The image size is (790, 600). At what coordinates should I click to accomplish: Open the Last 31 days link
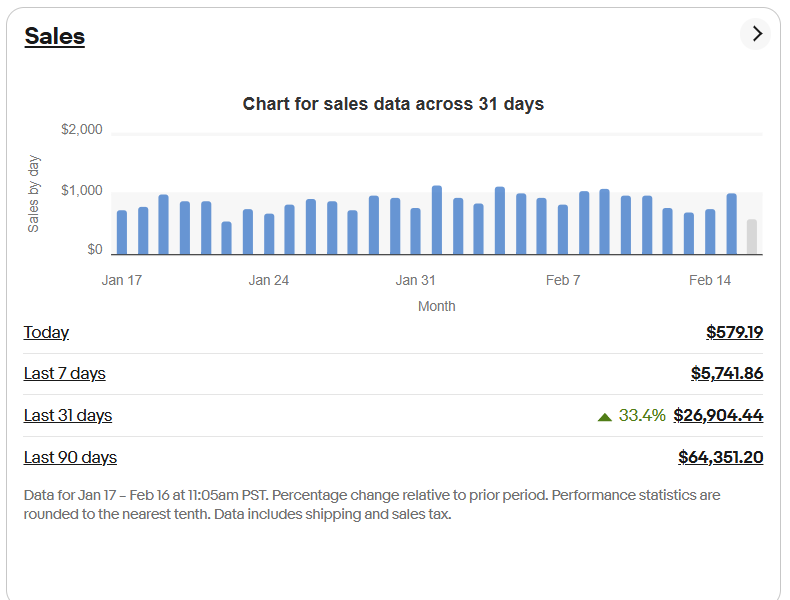tap(68, 416)
